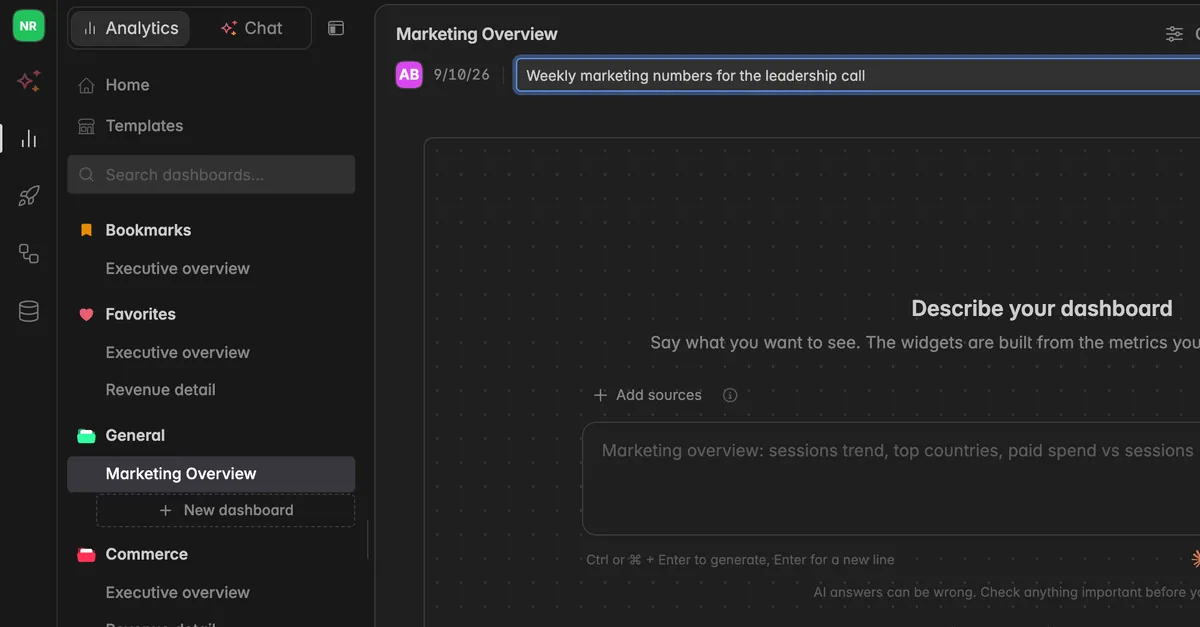Screen dimensions: 1200x627
Task: Open the connected shapes rail icon
Action: [x=29, y=254]
